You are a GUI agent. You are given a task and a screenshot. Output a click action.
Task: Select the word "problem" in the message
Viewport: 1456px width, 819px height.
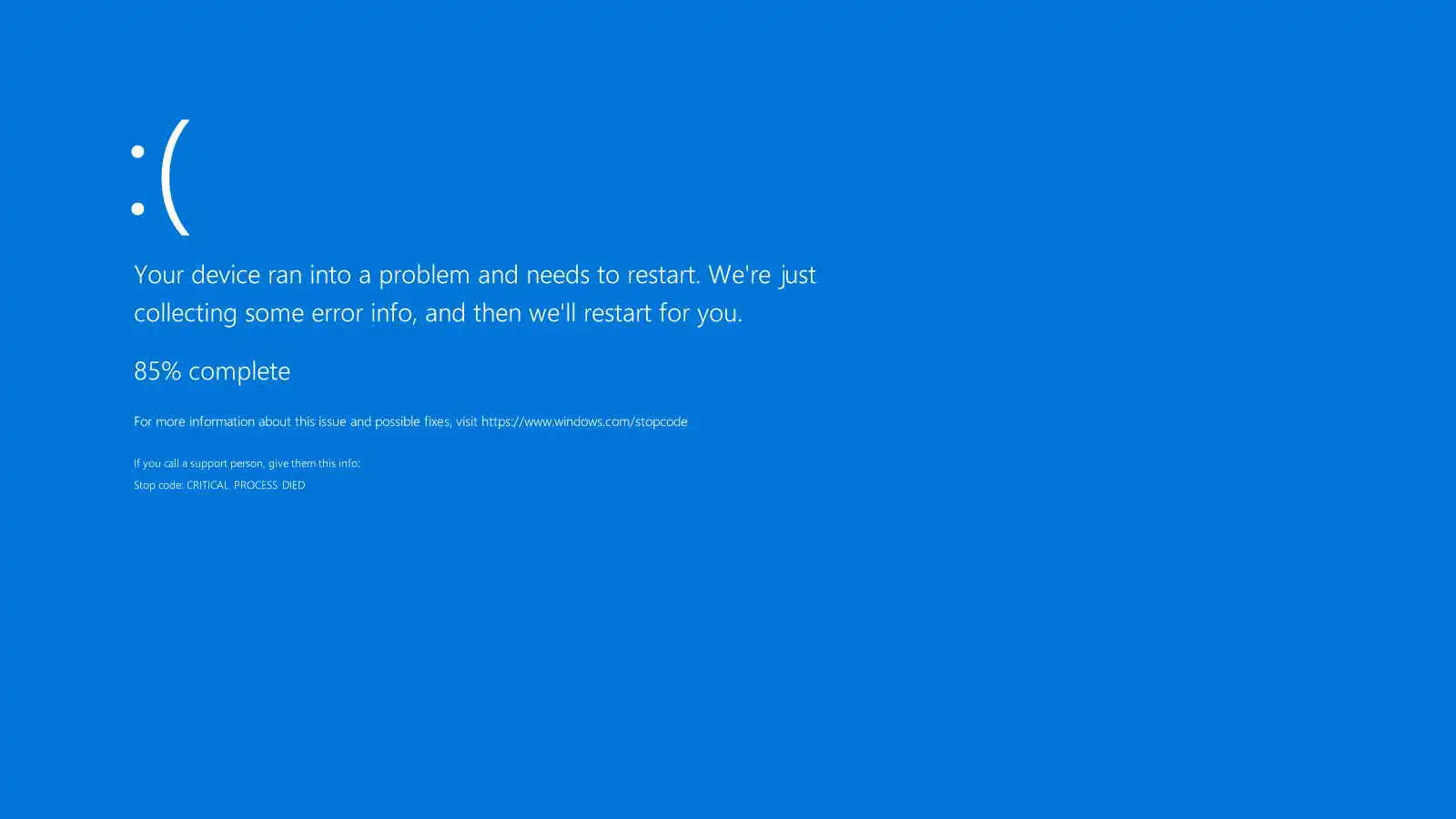pos(424,276)
